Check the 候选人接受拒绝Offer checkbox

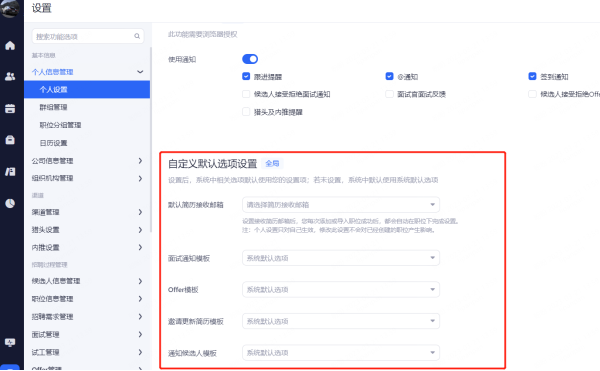[x=532, y=94]
